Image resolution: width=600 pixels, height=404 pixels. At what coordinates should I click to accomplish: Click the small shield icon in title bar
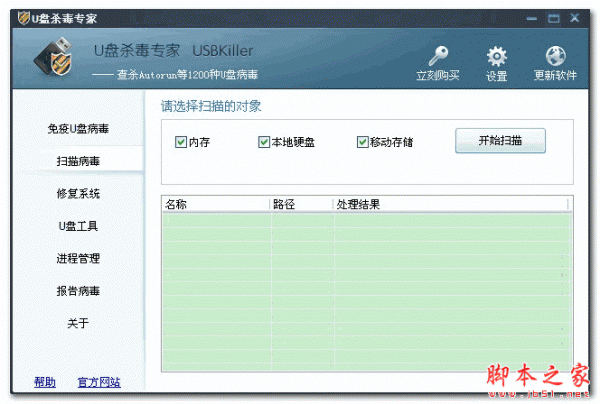tap(24, 18)
